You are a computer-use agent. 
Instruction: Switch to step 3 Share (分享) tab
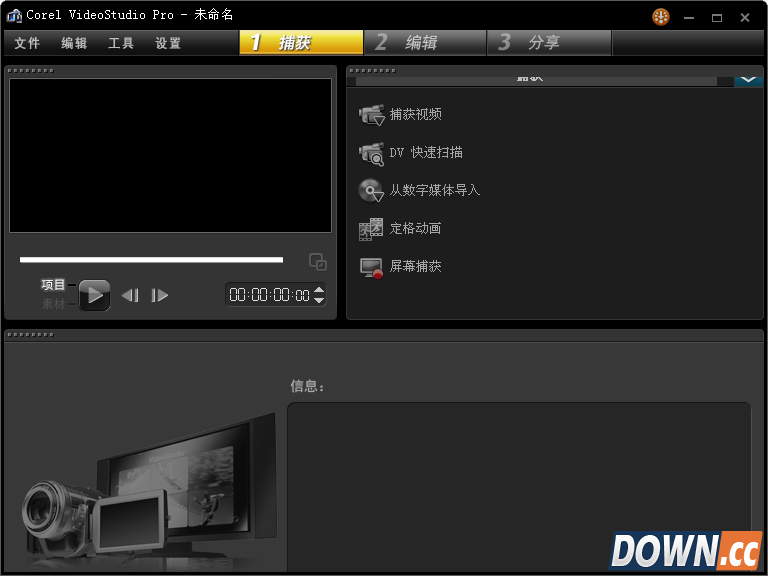click(x=543, y=42)
